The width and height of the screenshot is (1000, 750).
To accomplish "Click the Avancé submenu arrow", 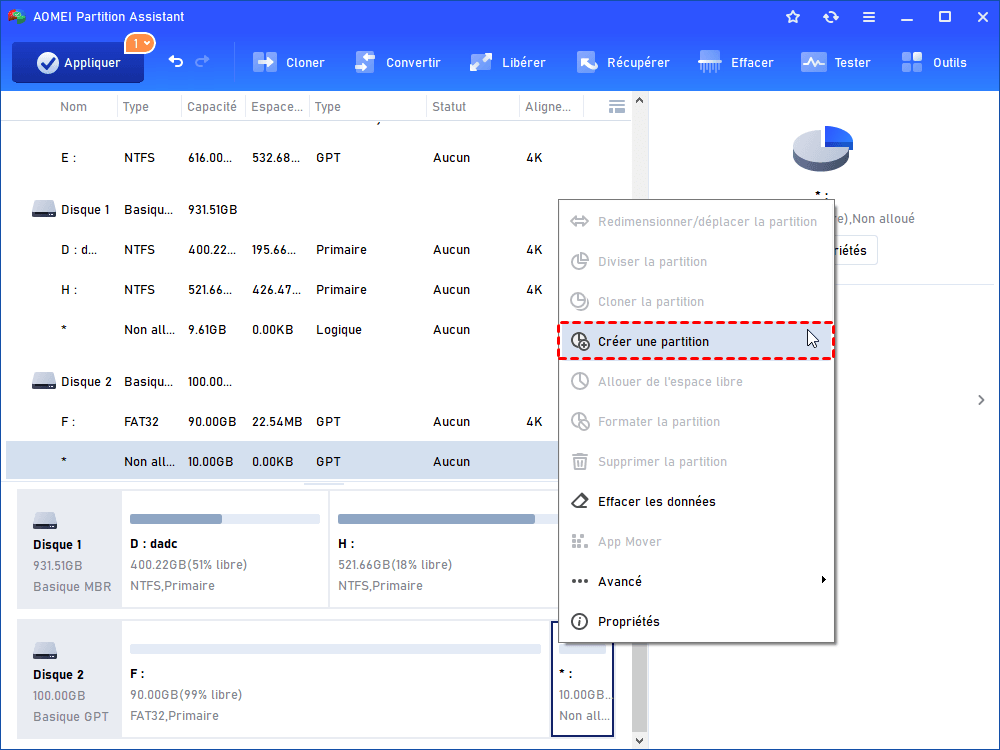I will pyautogui.click(x=823, y=580).
